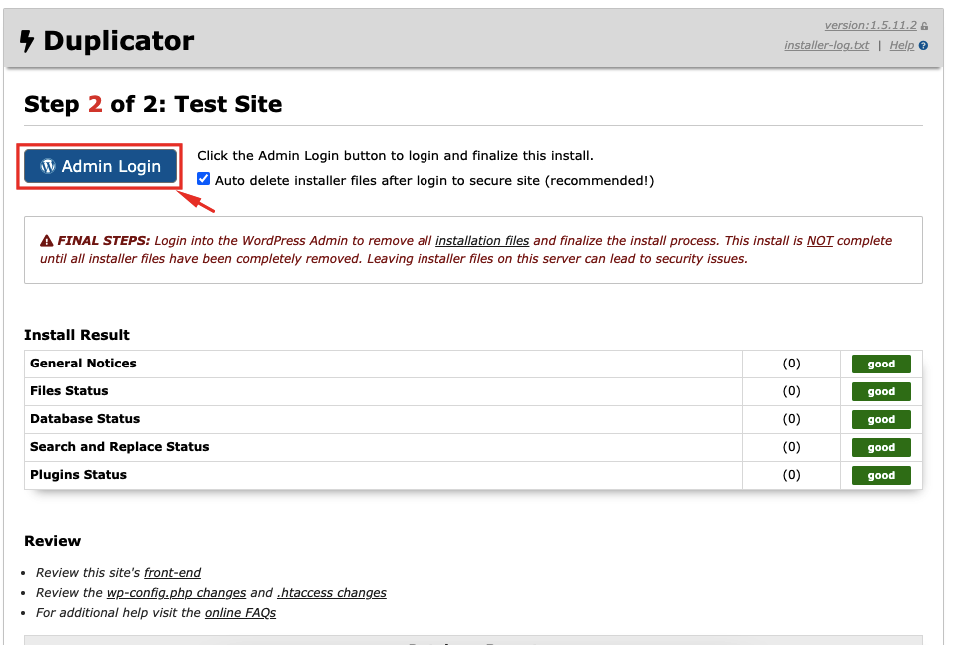This screenshot has width=953, height=645.
Task: Click the good badge for Files Status
Action: pos(881,391)
